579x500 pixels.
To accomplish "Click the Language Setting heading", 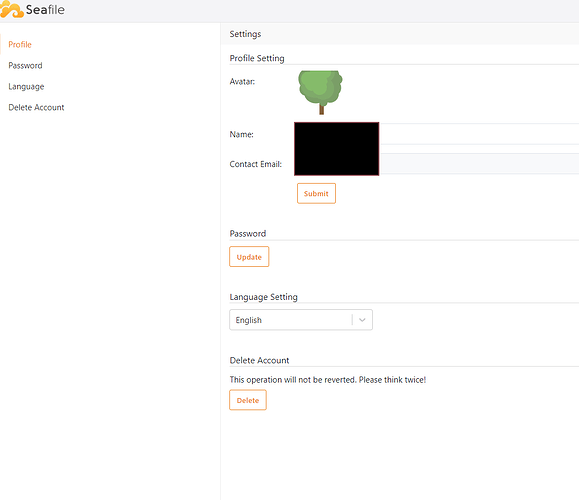I will (x=263, y=297).
